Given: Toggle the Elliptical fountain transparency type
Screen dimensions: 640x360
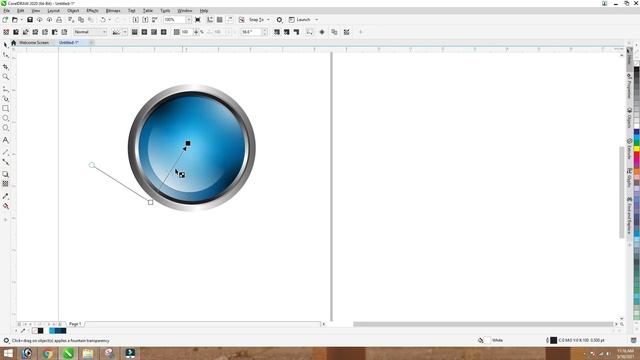Looking at the screenshot, I should tap(144, 32).
